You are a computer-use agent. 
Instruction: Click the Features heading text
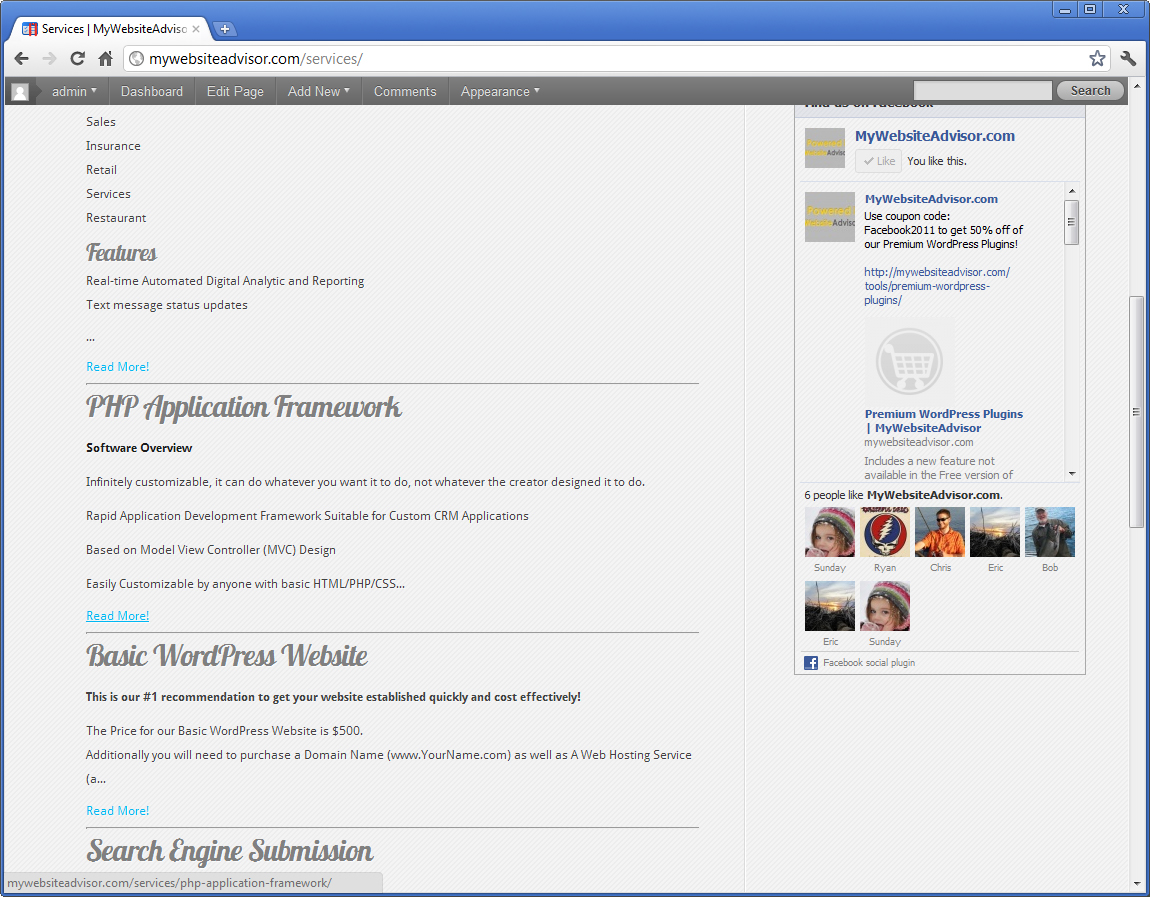click(x=121, y=253)
